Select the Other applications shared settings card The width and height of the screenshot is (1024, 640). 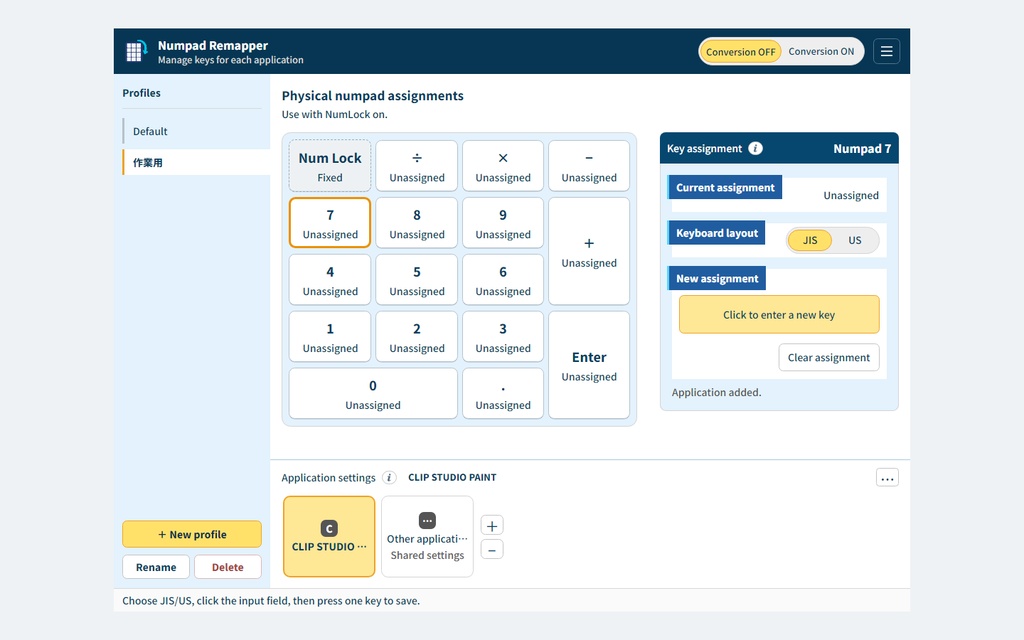click(x=427, y=536)
